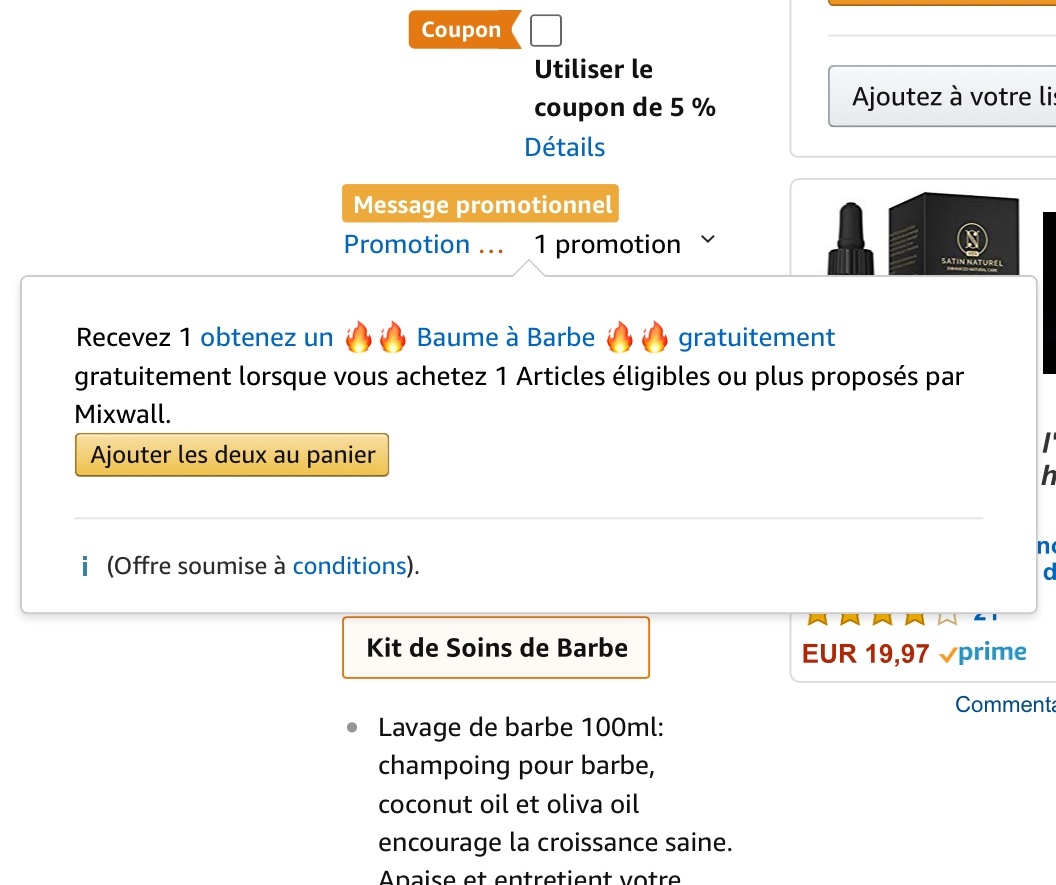This screenshot has height=885, width=1056.
Task: Click the sponsored product star rating
Action: (880, 612)
